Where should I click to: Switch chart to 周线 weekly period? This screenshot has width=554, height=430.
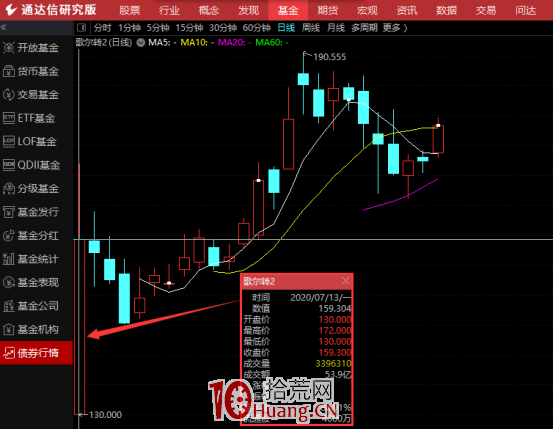click(311, 28)
